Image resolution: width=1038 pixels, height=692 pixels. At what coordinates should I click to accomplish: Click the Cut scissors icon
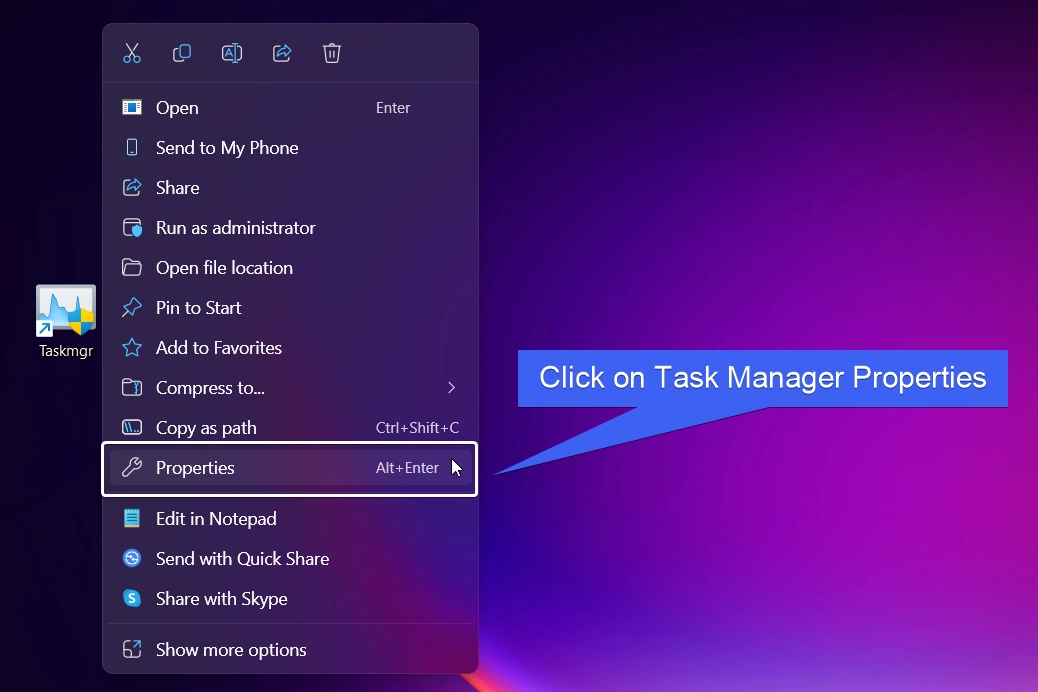(132, 53)
